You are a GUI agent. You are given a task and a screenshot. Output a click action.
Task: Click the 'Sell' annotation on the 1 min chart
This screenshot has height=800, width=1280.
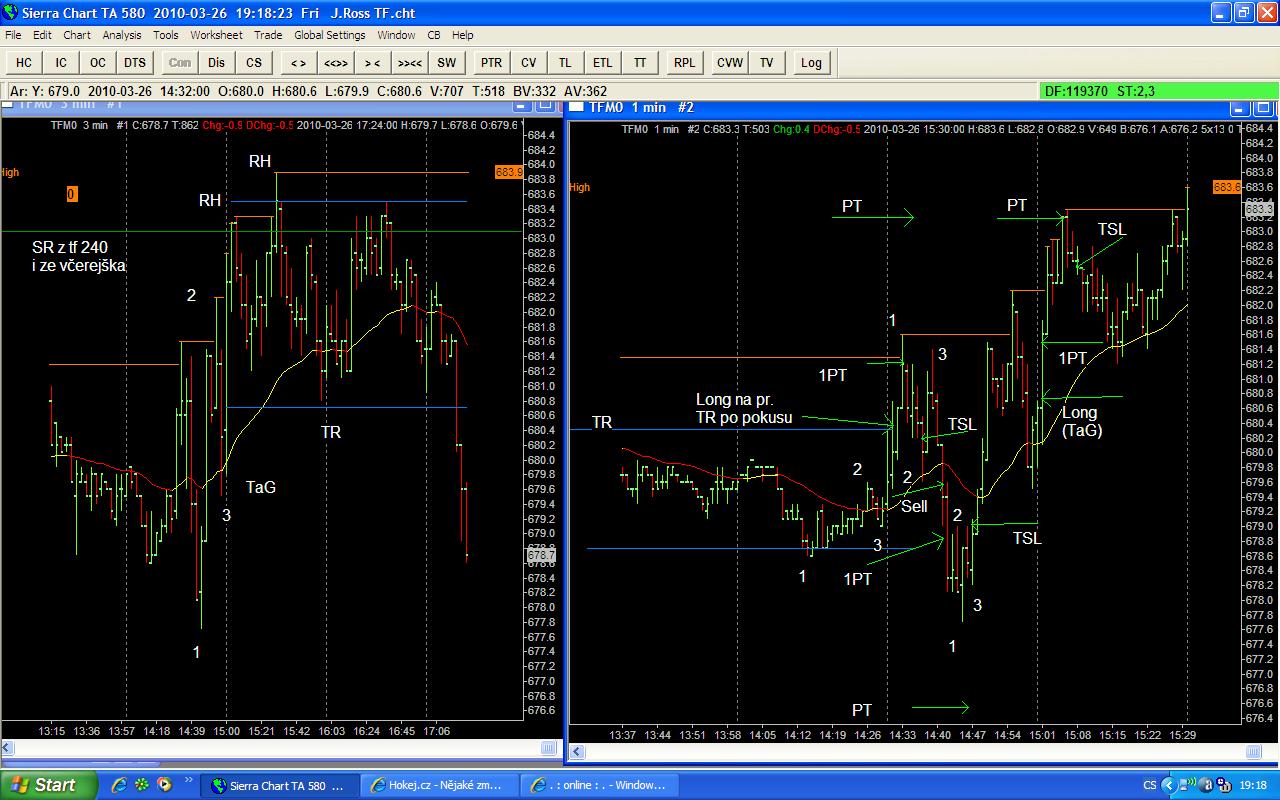[x=914, y=506]
